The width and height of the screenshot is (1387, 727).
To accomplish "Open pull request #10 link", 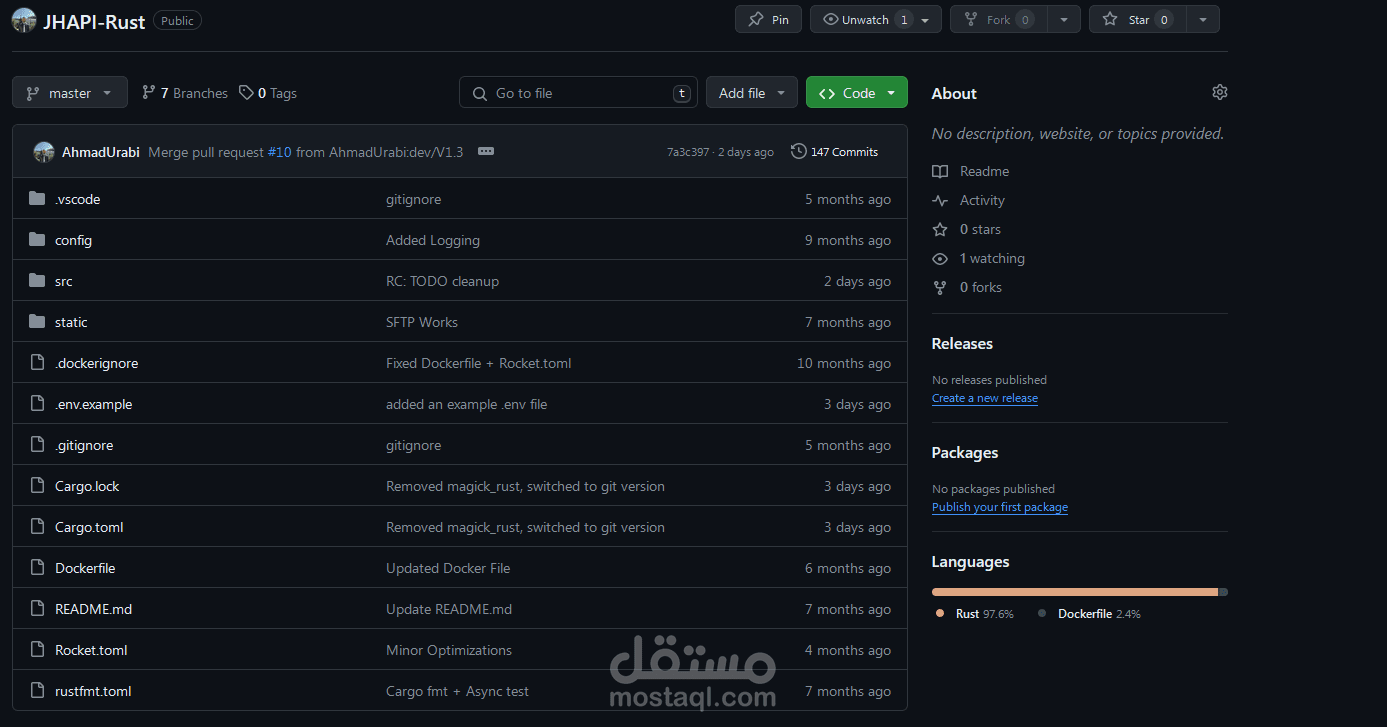I will [280, 152].
